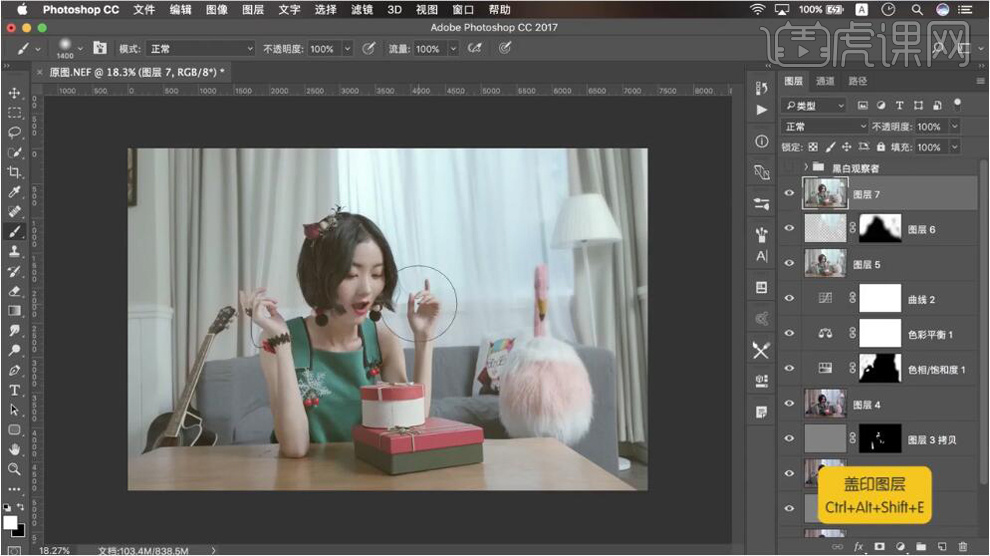This screenshot has height=556, width=990.
Task: Select the Spot Healing Brush tool
Action: click(x=14, y=211)
